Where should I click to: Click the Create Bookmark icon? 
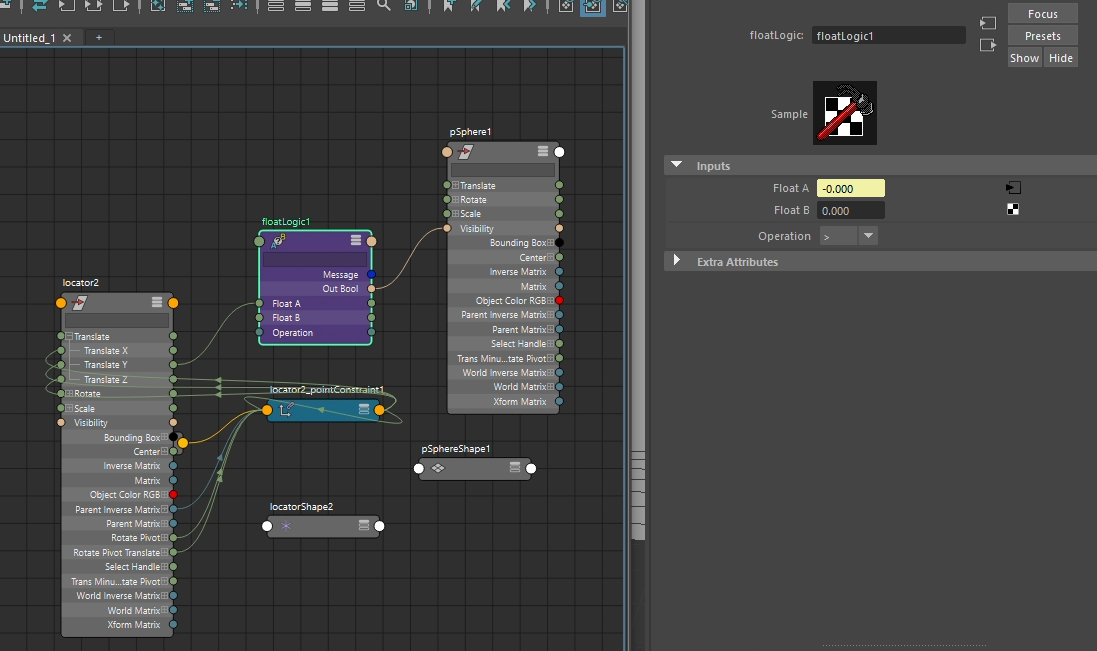pyautogui.click(x=449, y=6)
